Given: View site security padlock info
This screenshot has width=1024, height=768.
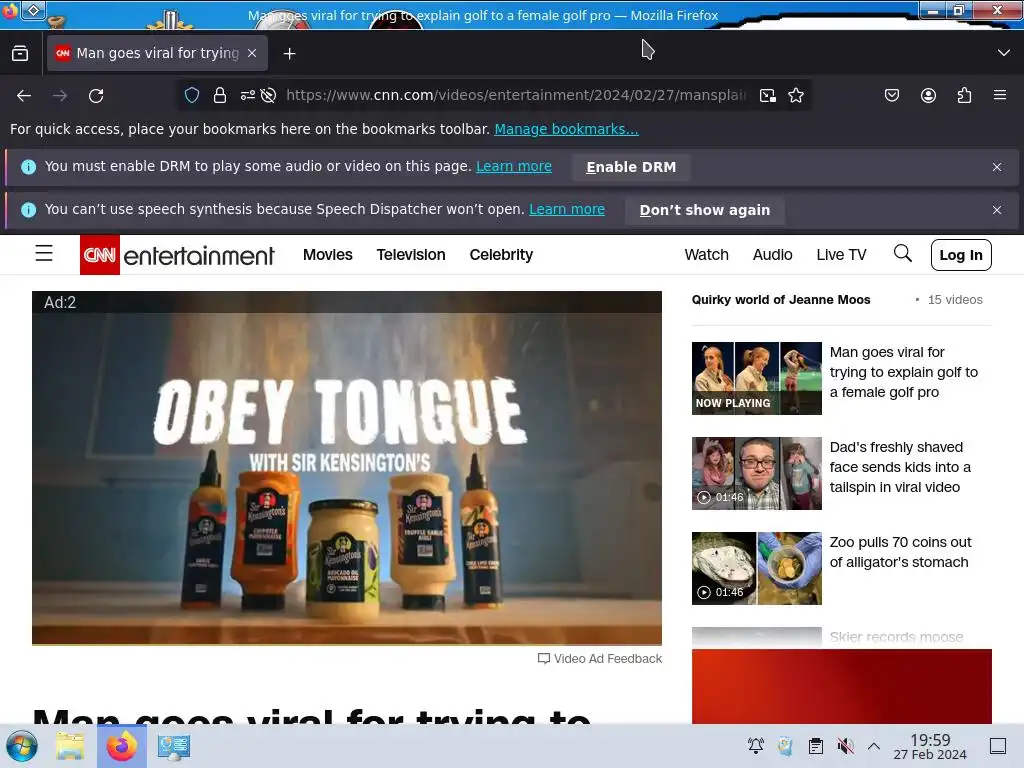Looking at the screenshot, I should click(x=220, y=95).
